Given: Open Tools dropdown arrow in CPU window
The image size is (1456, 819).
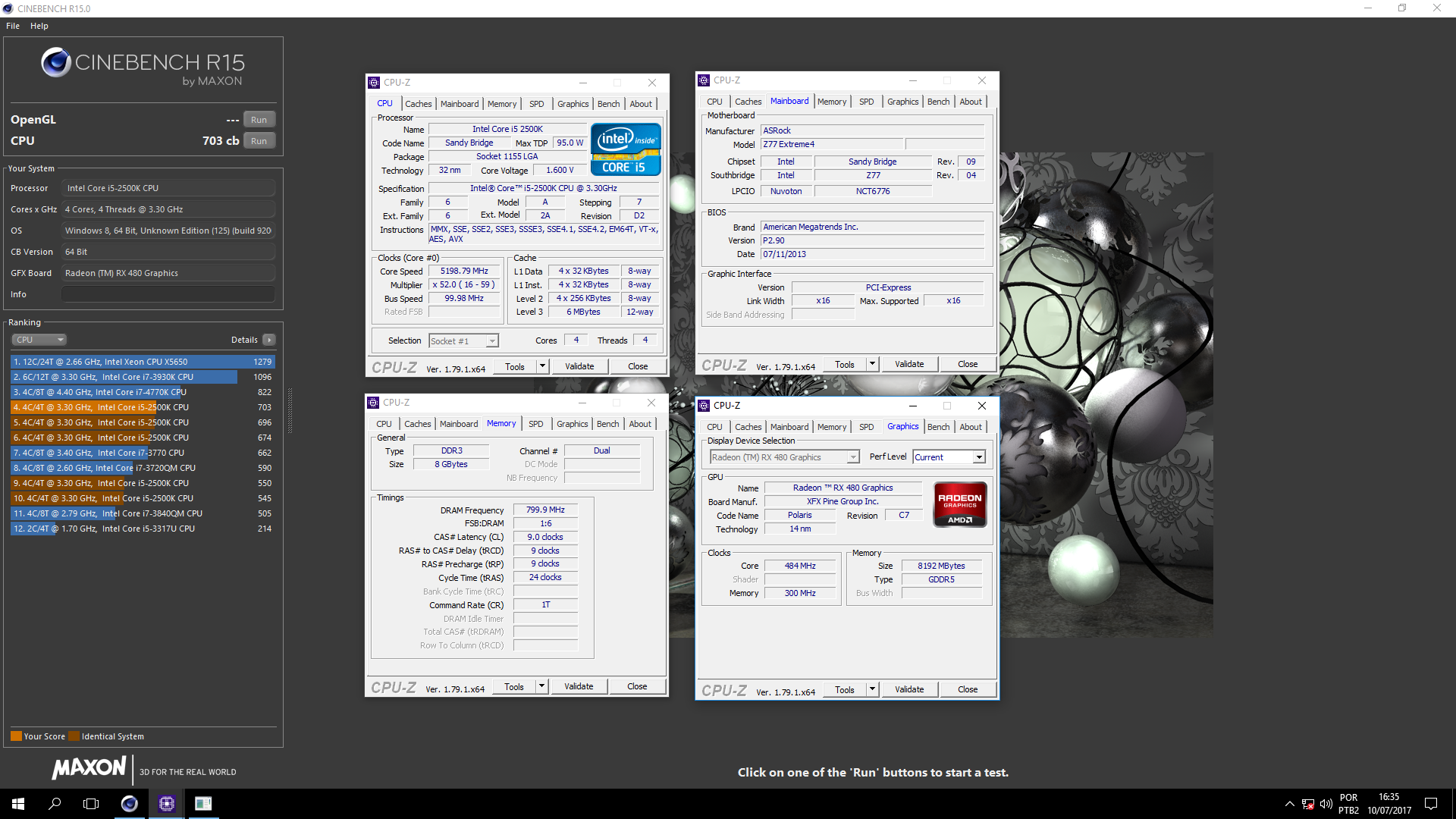Looking at the screenshot, I should 542,366.
